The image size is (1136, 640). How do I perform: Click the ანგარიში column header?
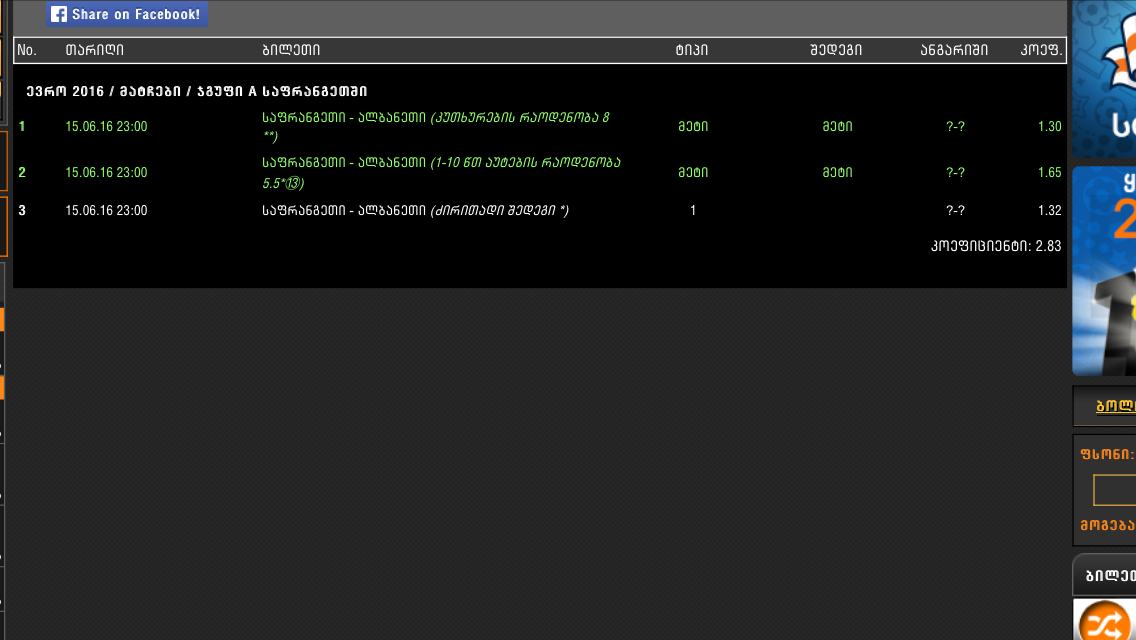point(953,50)
